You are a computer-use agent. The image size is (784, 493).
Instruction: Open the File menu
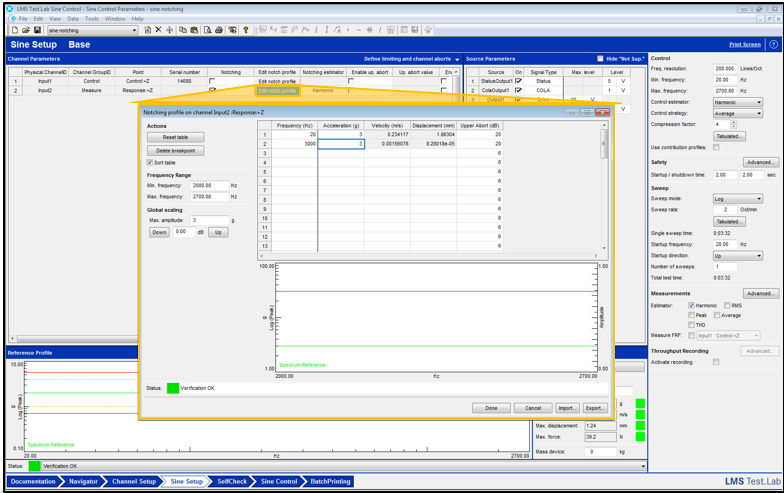(23, 18)
